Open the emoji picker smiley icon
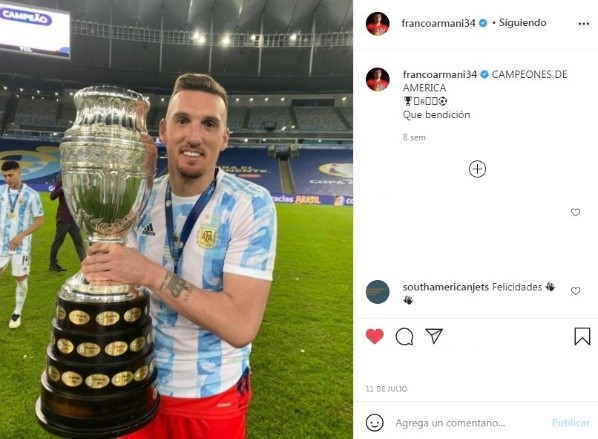Image resolution: width=598 pixels, height=439 pixels. click(375, 423)
